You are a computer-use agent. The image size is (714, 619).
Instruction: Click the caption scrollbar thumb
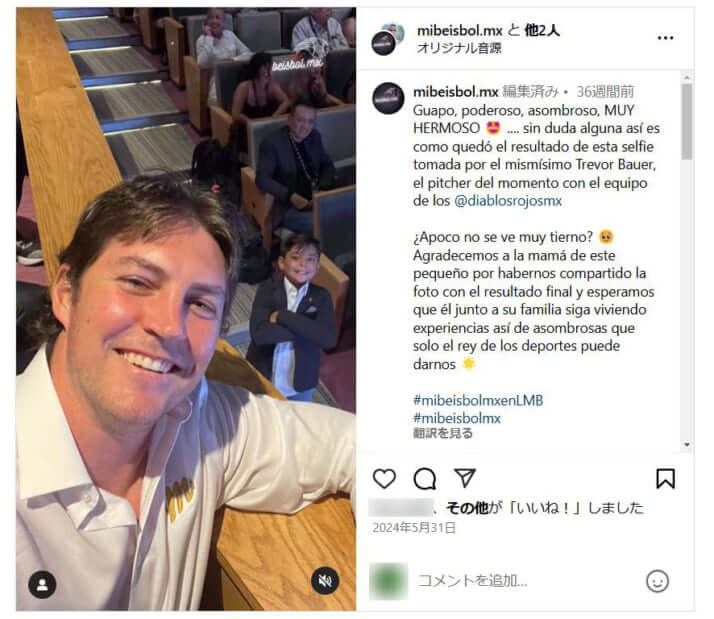[687, 122]
